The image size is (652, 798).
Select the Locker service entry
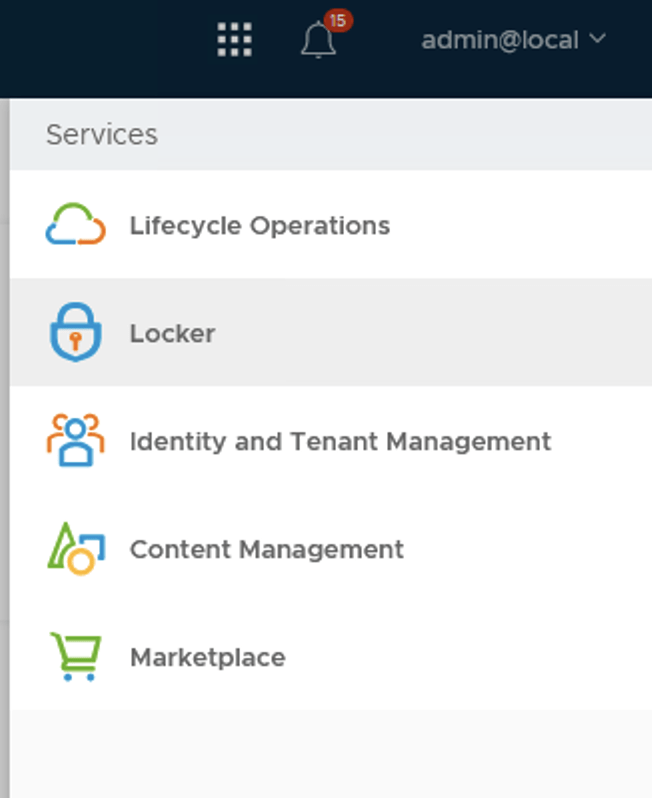pos(172,333)
